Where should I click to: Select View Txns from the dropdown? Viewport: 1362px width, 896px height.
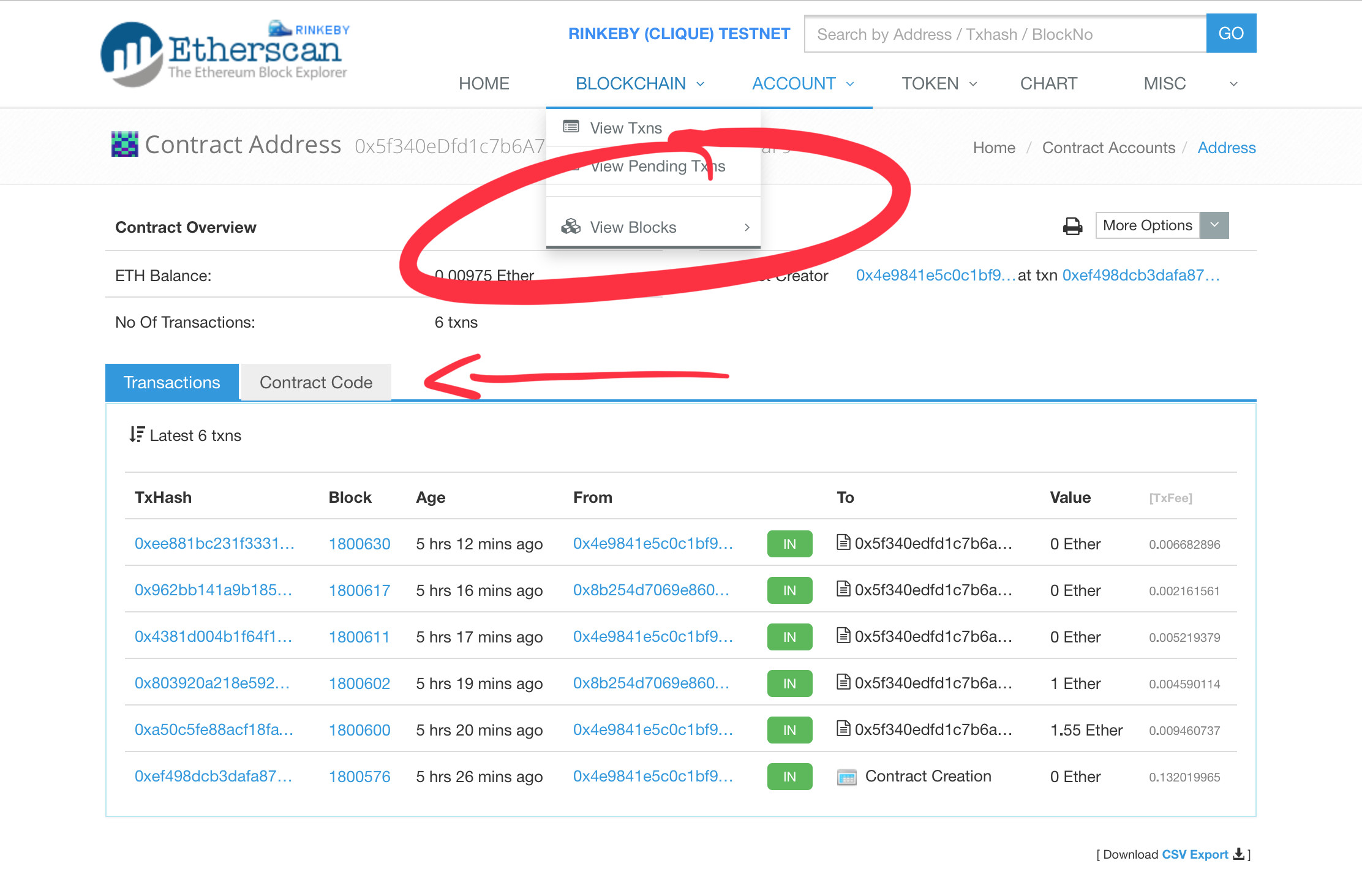point(626,128)
